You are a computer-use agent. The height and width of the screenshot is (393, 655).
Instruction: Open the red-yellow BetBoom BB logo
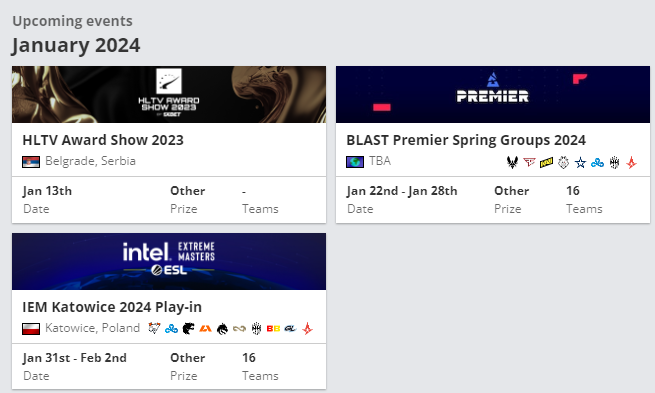(273, 329)
